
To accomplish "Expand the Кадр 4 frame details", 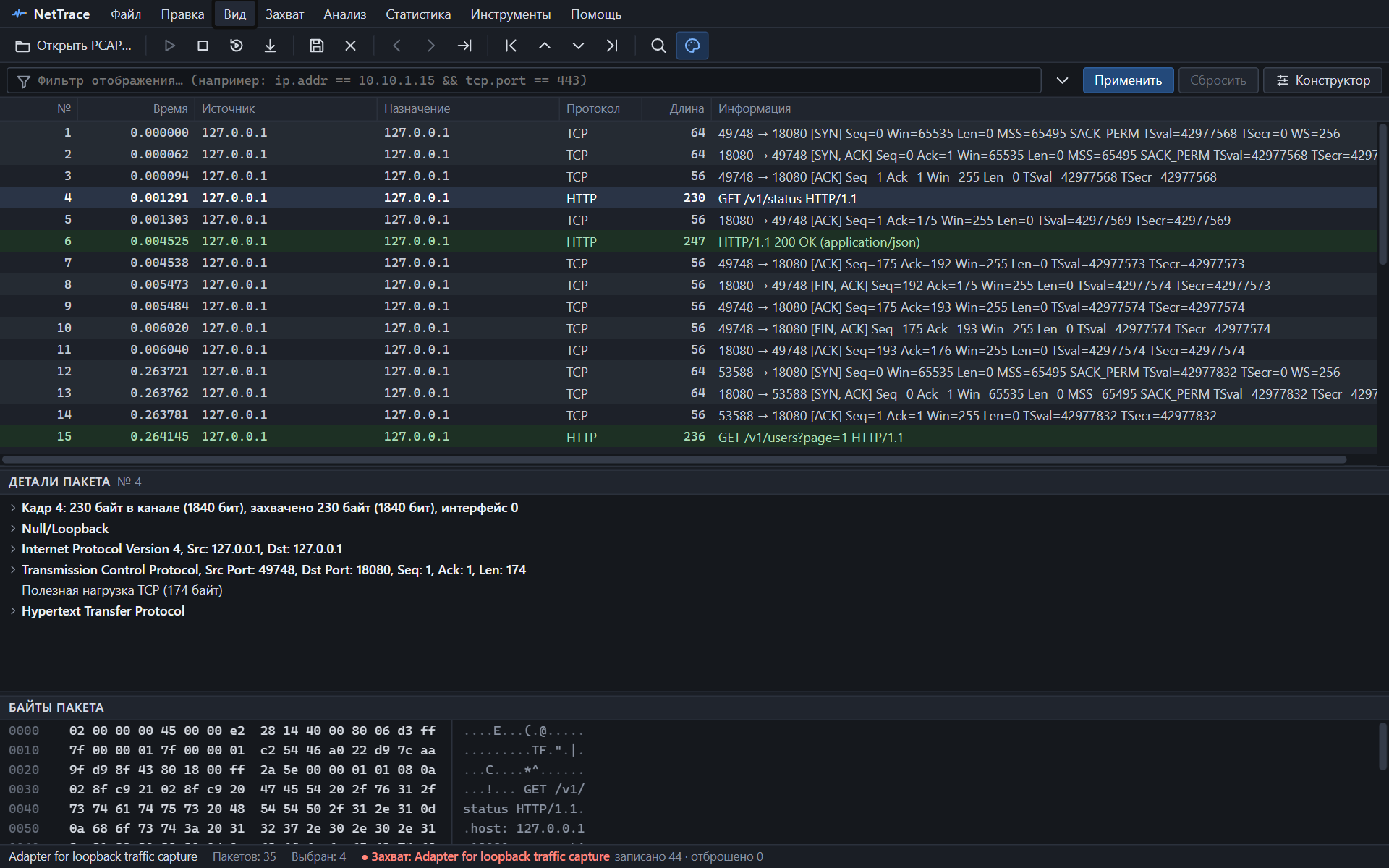I will point(13,508).
